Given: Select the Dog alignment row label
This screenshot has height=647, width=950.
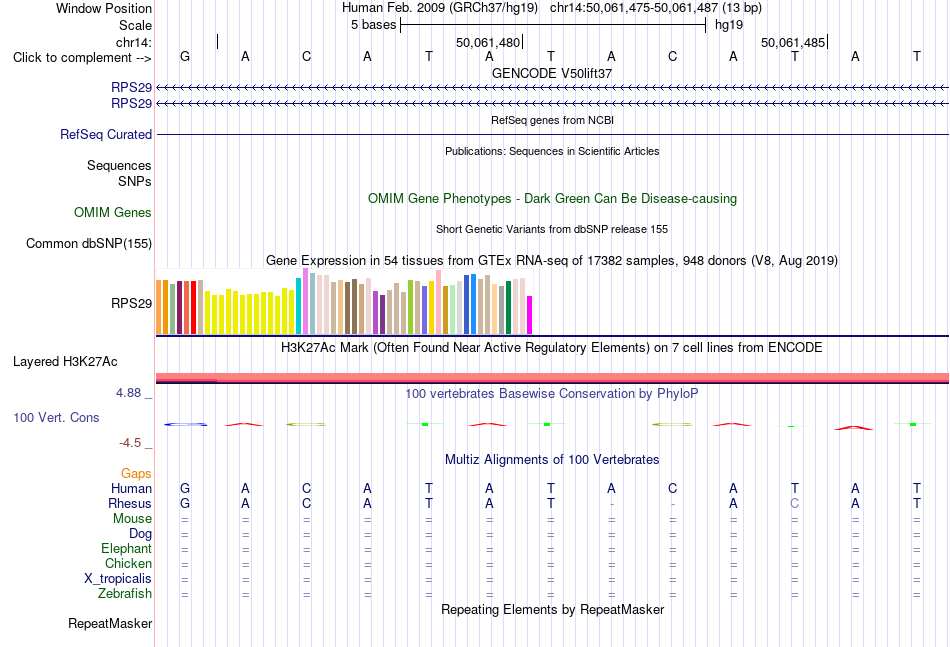Looking at the screenshot, I should [x=140, y=534].
